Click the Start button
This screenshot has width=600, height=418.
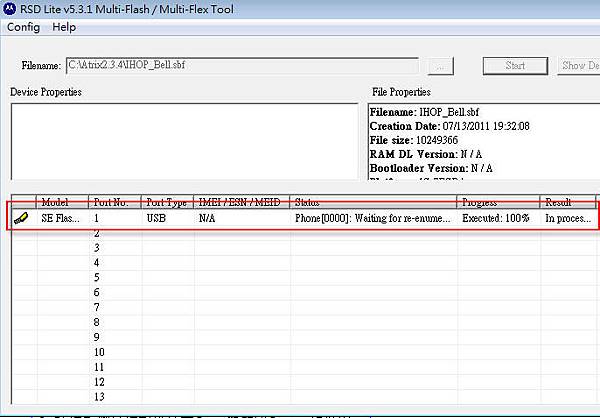pos(515,66)
